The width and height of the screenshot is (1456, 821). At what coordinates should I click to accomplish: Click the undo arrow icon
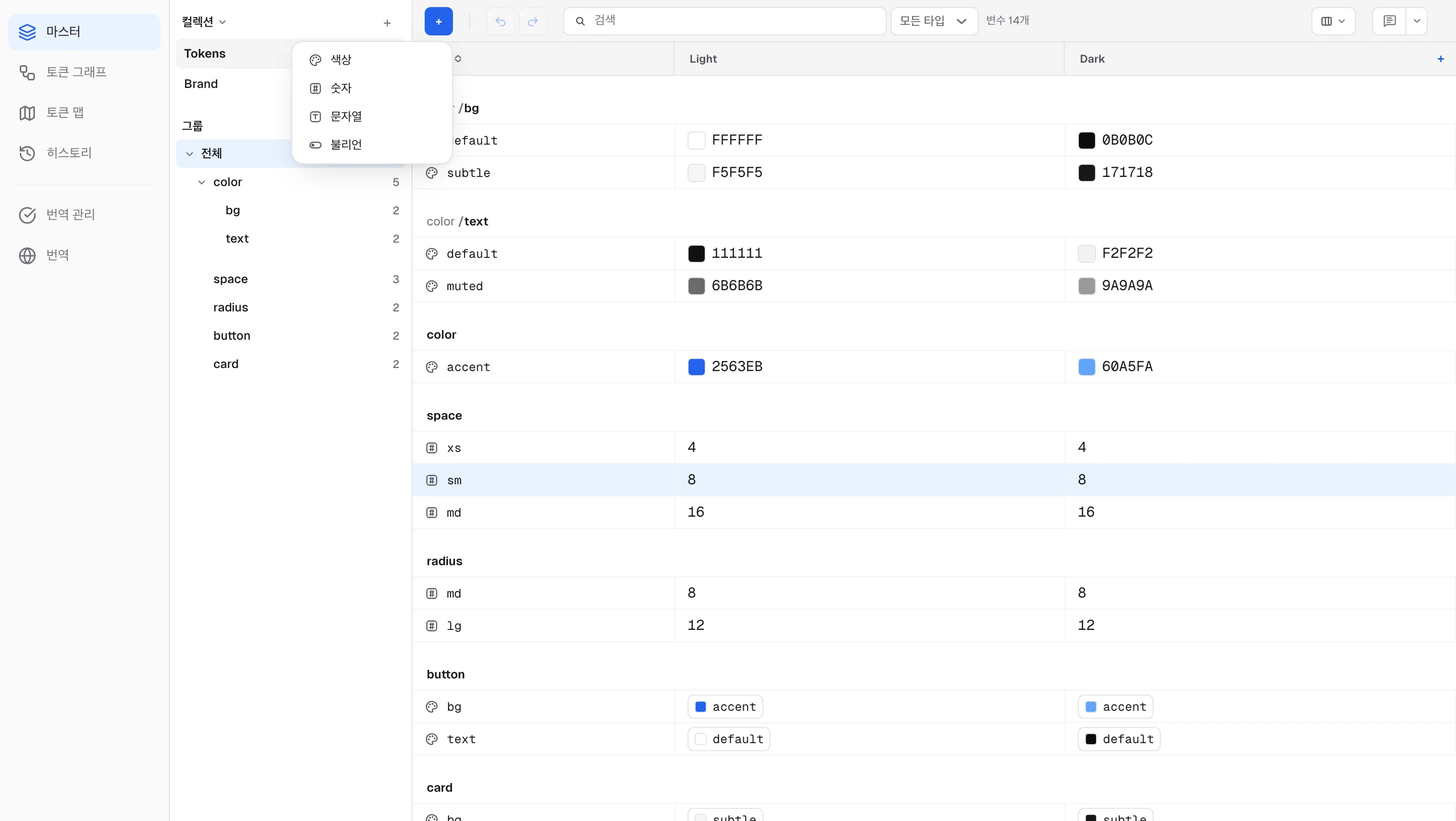[500, 21]
